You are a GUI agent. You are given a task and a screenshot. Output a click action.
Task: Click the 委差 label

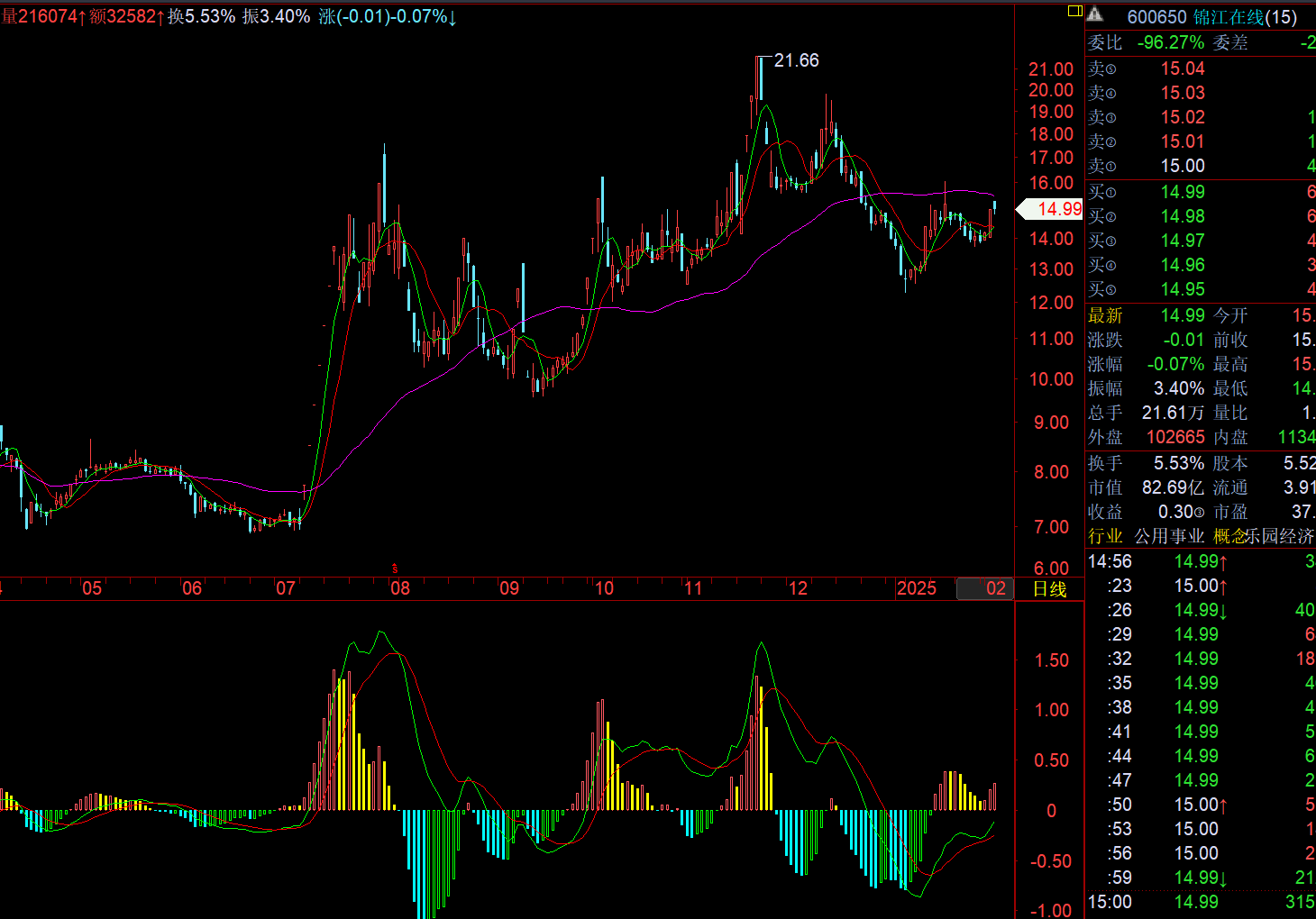(1230, 42)
